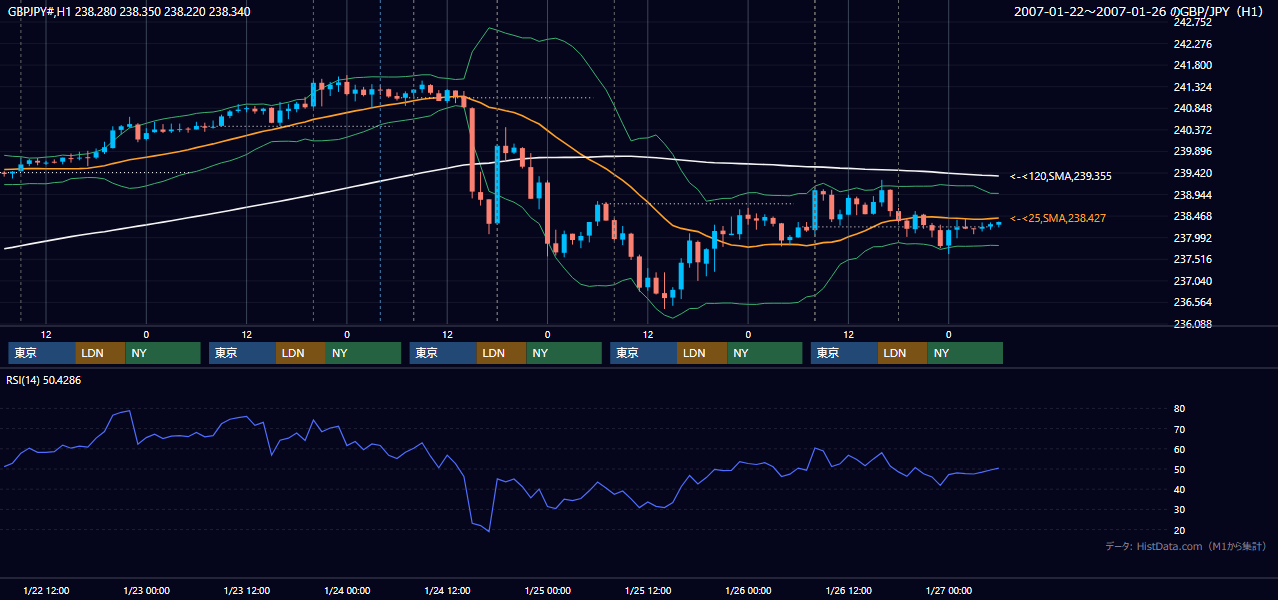Click price axis label 236.088
1278x600 pixels.
pyautogui.click(x=1193, y=324)
